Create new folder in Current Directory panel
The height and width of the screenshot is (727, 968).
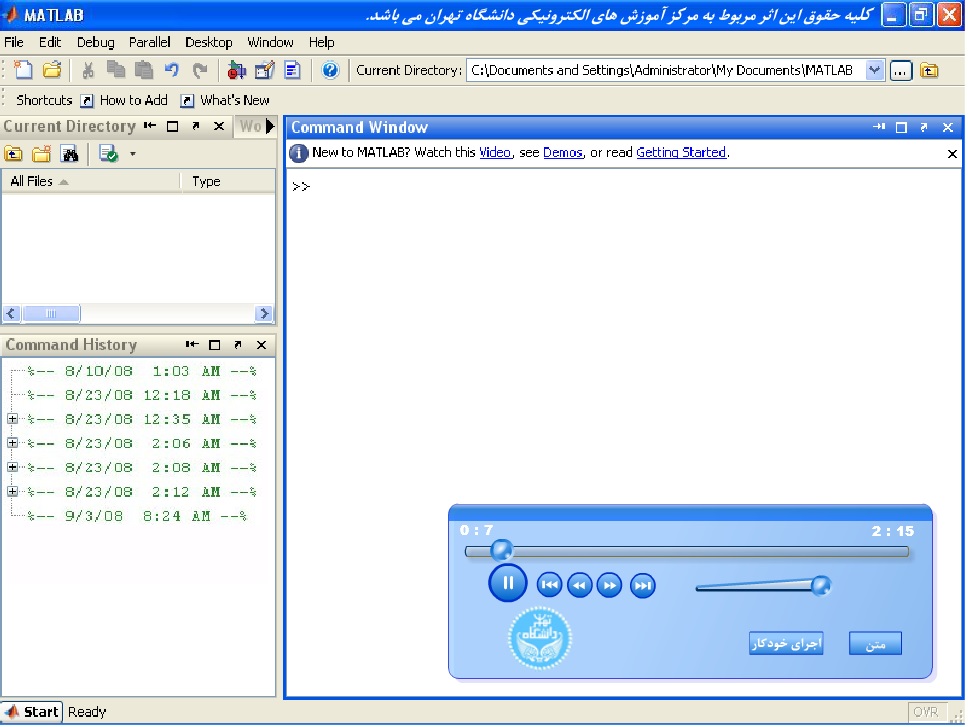pyautogui.click(x=41, y=154)
